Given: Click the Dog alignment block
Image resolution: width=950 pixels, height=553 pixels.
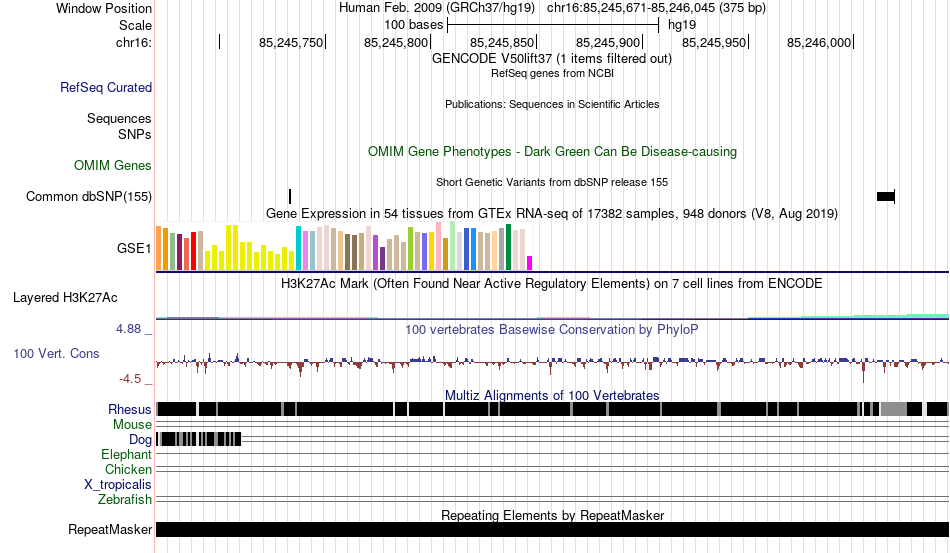Looking at the screenshot, I should click(199, 439).
